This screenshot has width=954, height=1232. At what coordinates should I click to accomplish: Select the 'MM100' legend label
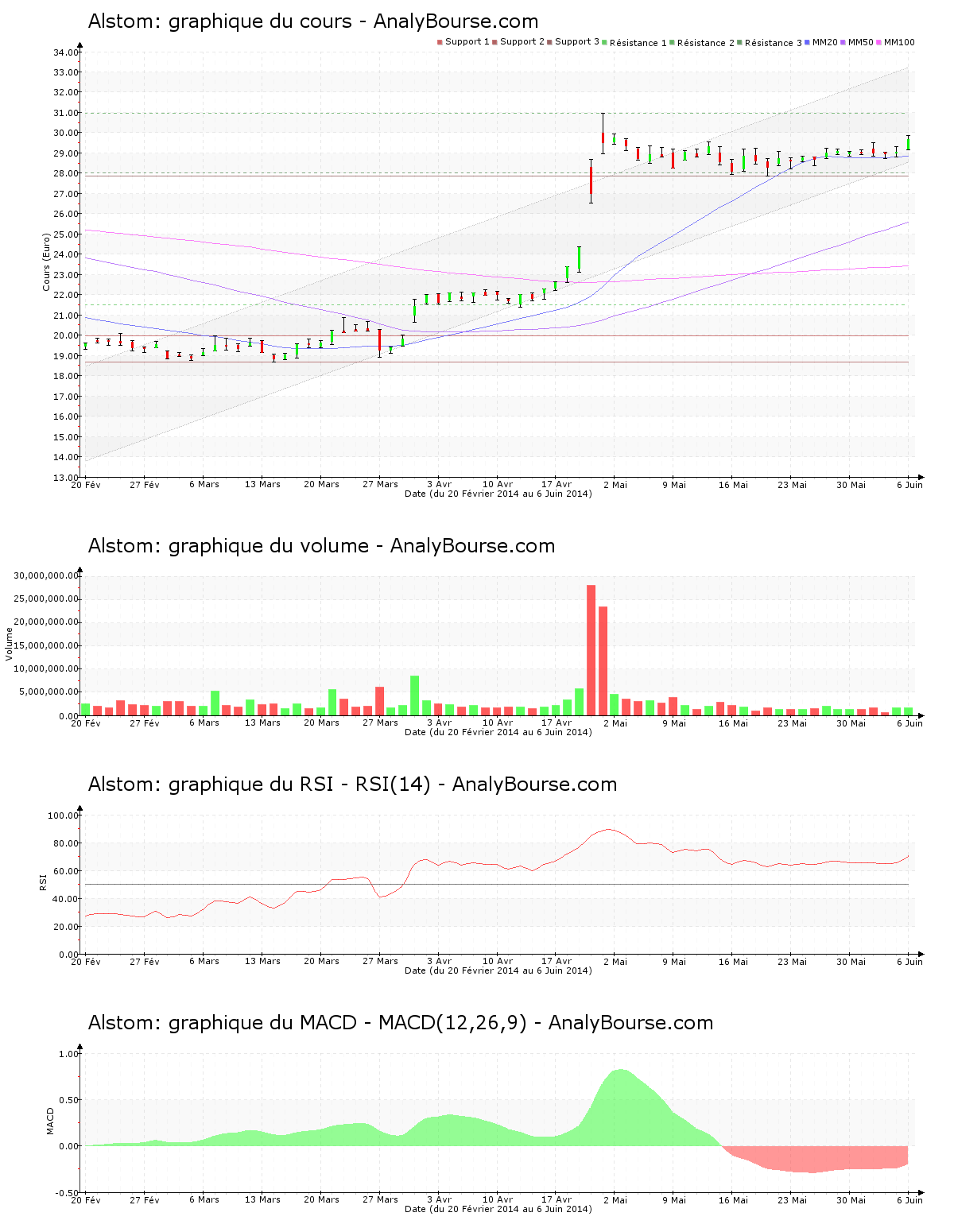click(899, 42)
